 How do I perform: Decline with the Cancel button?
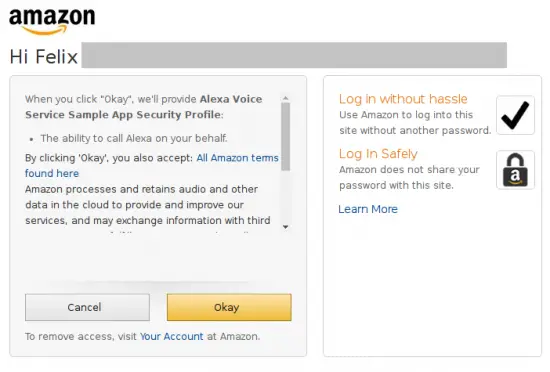87,307
